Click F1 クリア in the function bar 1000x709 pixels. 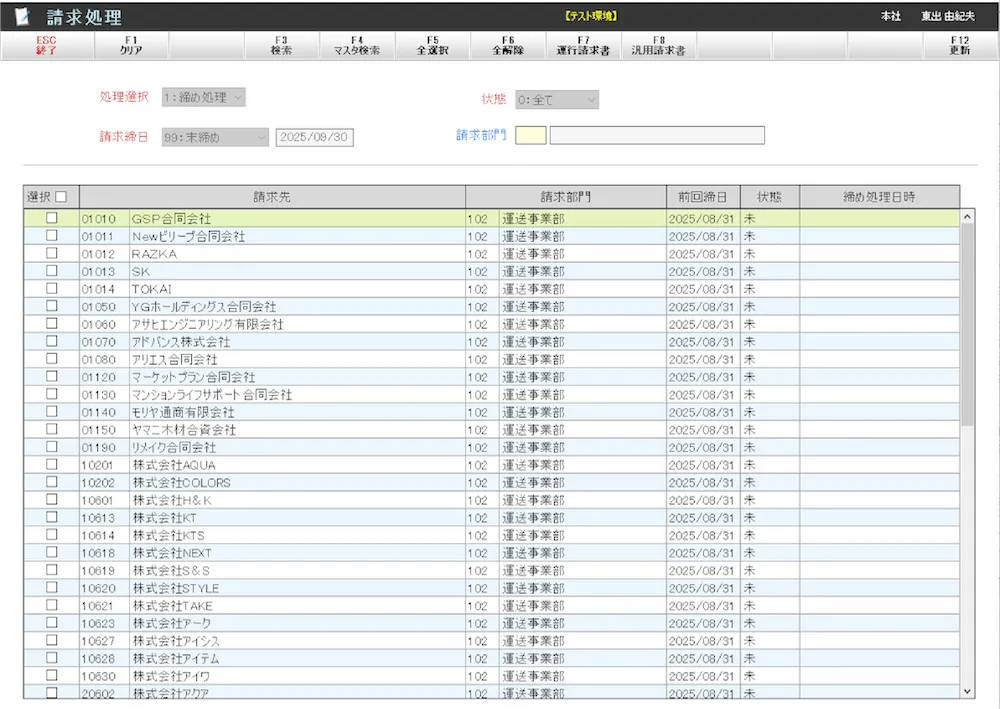coord(131,45)
